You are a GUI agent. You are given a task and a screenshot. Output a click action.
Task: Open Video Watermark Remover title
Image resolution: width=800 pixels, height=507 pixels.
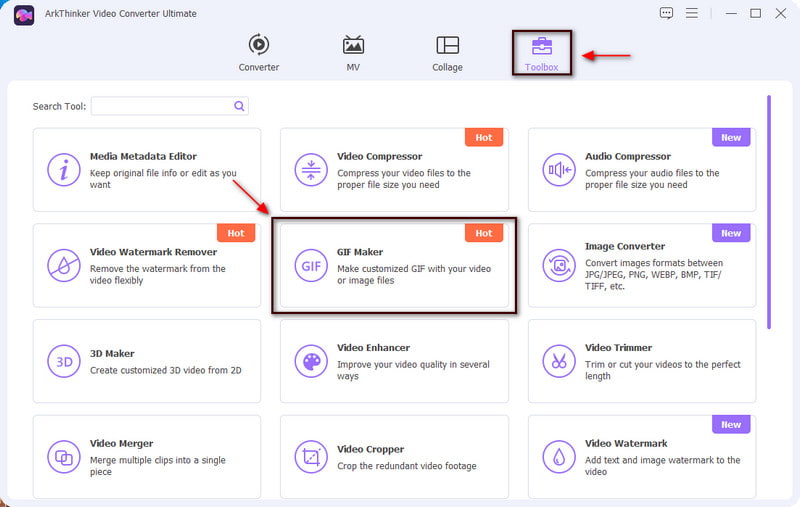click(154, 252)
